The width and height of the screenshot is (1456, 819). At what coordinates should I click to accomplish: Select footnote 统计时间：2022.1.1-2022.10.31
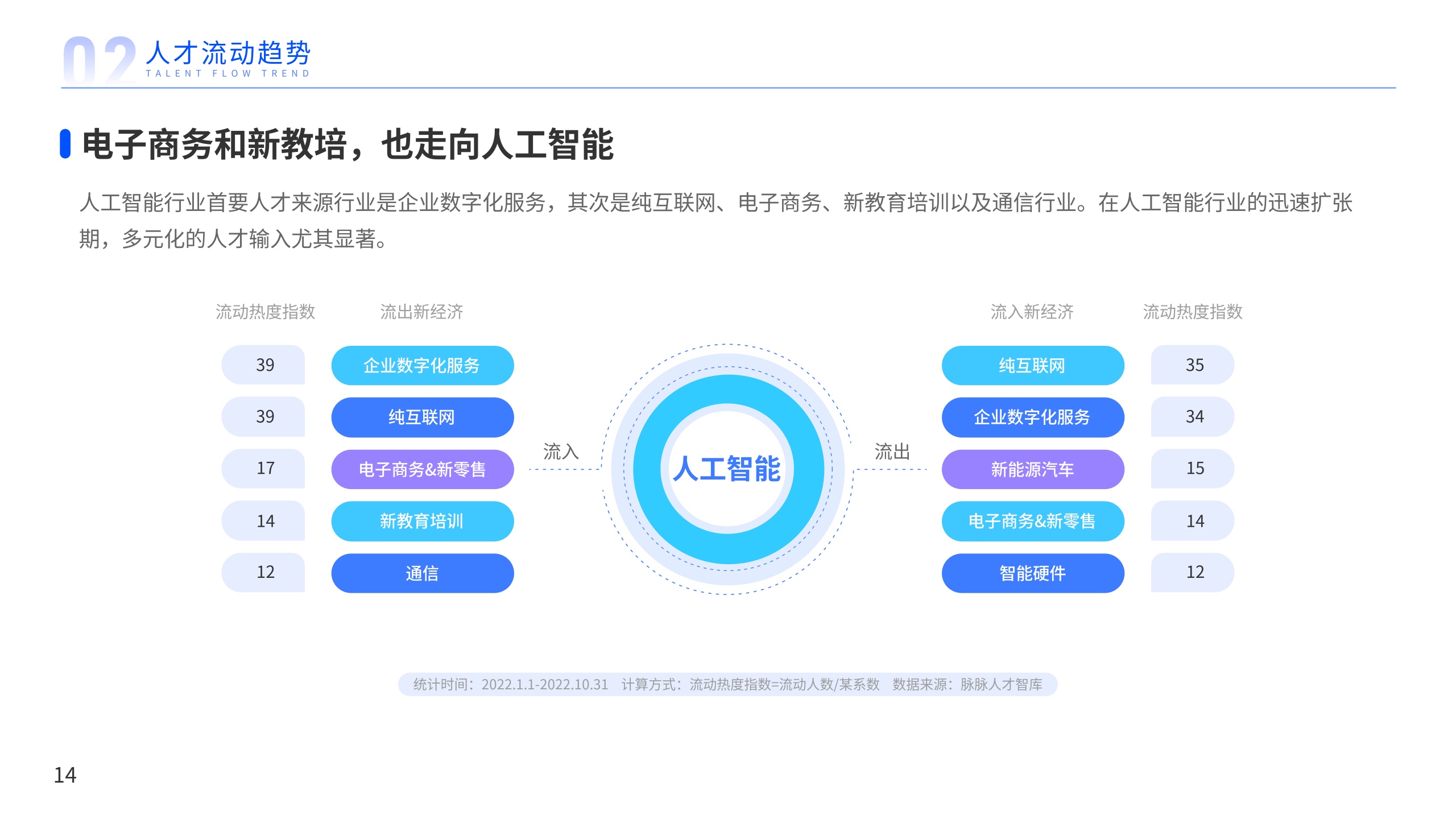pyautogui.click(x=511, y=684)
